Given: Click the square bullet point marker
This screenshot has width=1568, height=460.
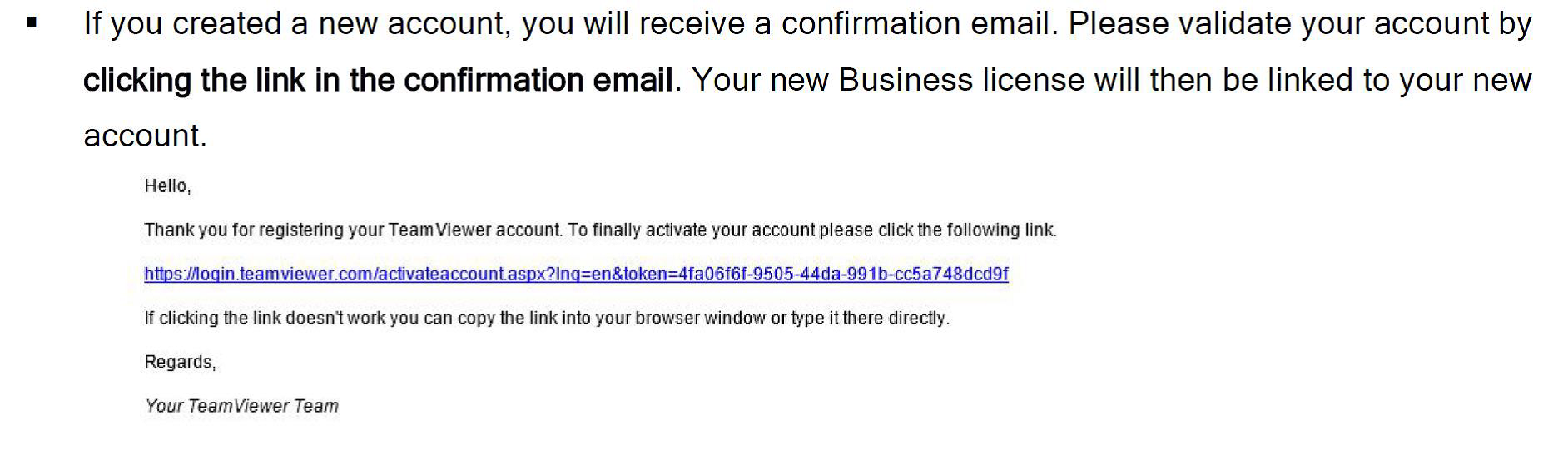Looking at the screenshot, I should 32,24.
